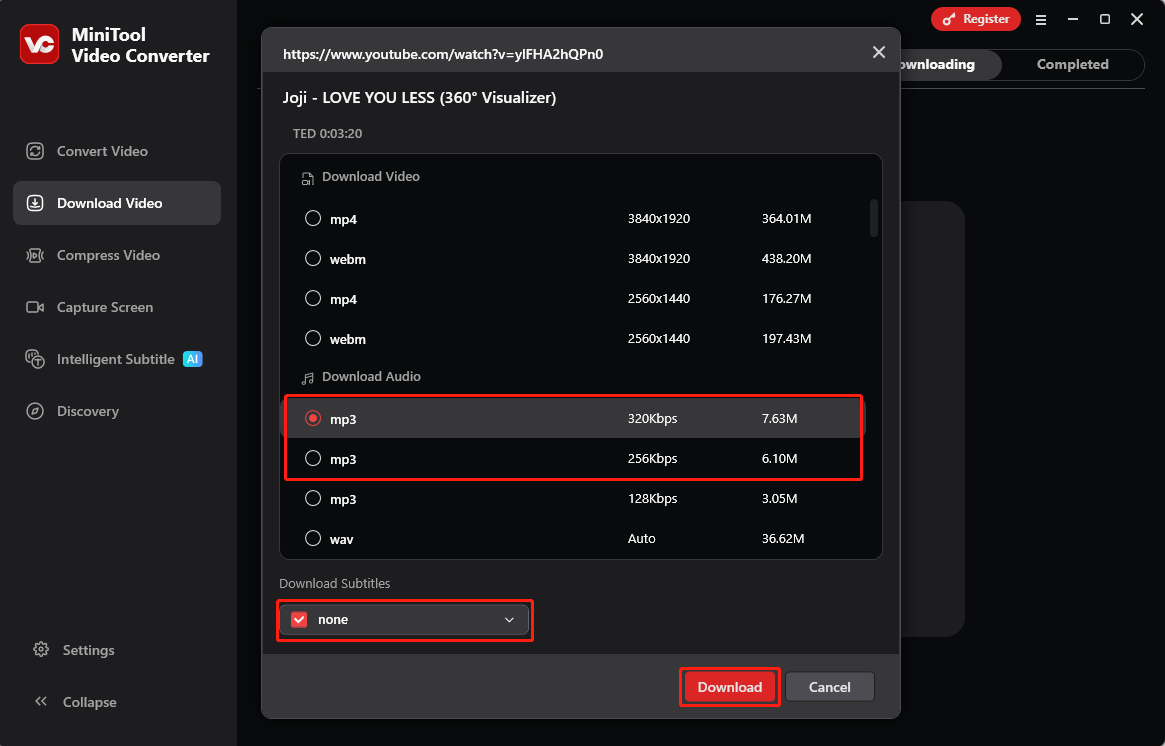Switch to the Completed tab
Screen dimensions: 1165x746
tap(1071, 64)
